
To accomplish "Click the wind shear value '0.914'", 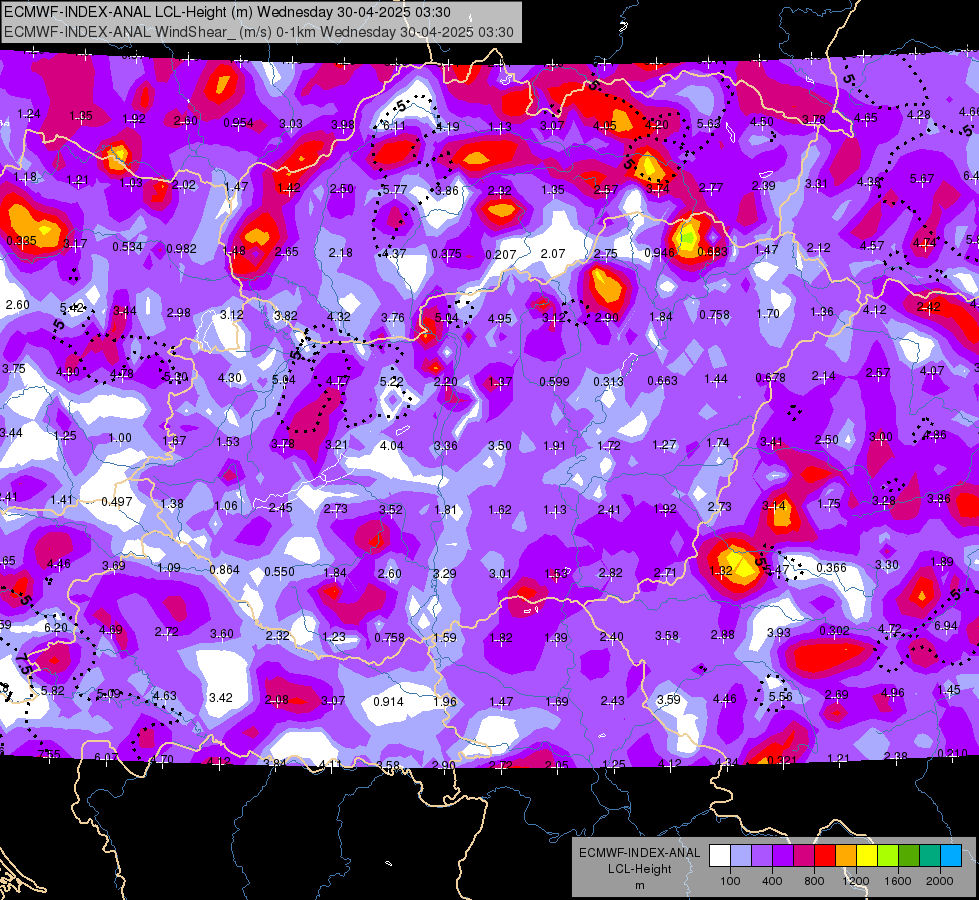I will (388, 701).
